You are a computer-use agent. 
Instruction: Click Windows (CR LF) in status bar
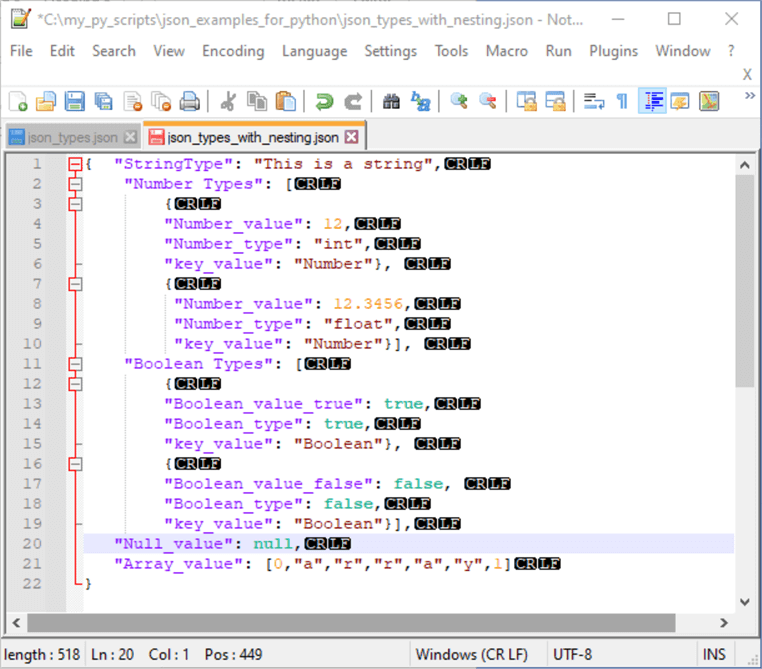(471, 654)
